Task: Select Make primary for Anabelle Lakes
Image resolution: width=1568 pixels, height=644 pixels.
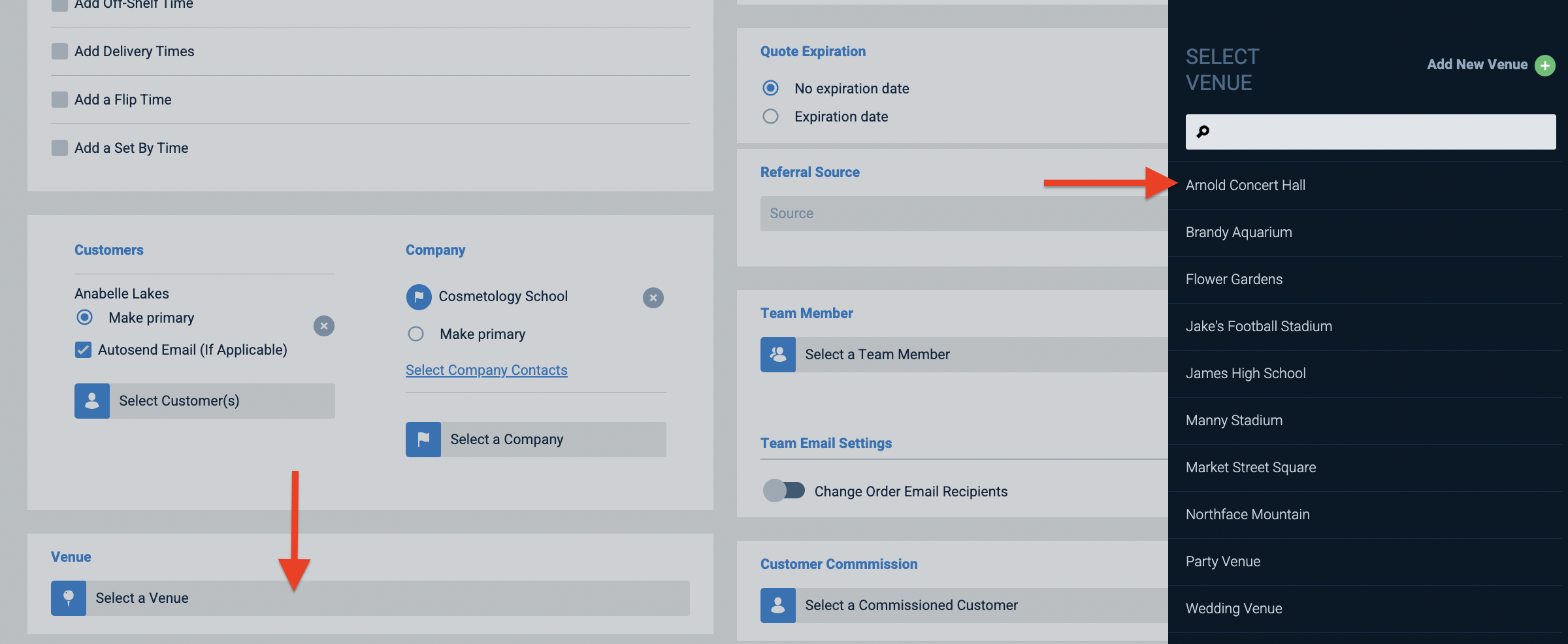Action: tap(84, 317)
